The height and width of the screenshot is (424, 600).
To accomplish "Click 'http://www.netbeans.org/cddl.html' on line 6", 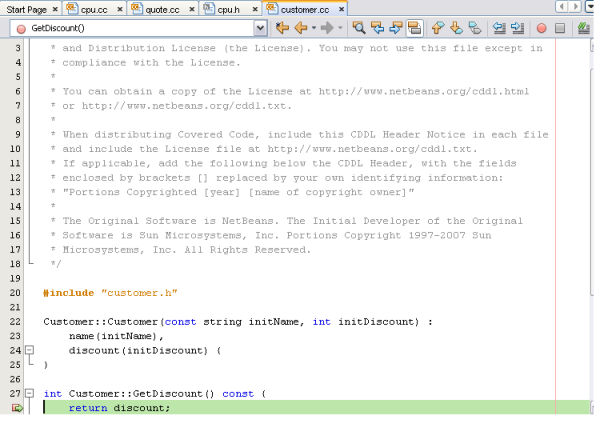I will 424,91.
